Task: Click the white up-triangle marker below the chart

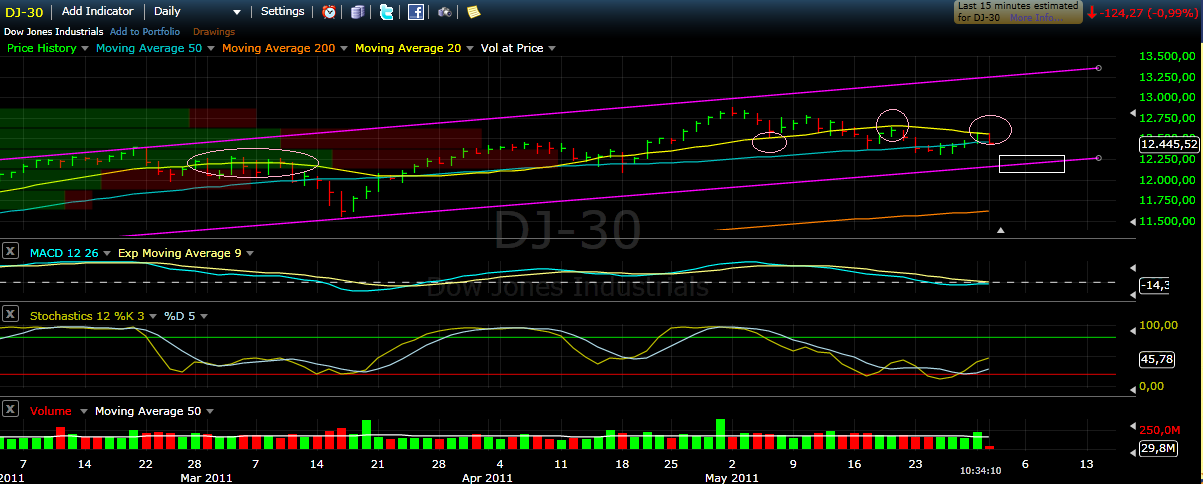Action: (1001, 230)
